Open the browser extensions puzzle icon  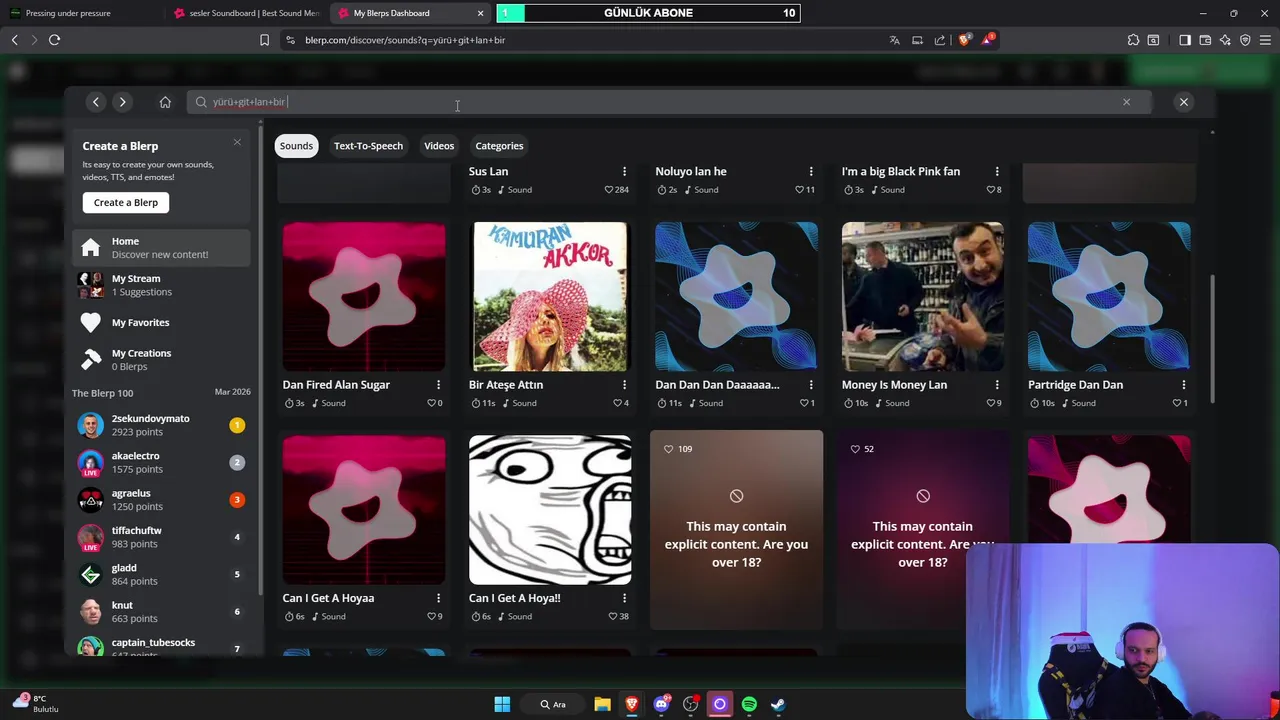[x=1133, y=40]
